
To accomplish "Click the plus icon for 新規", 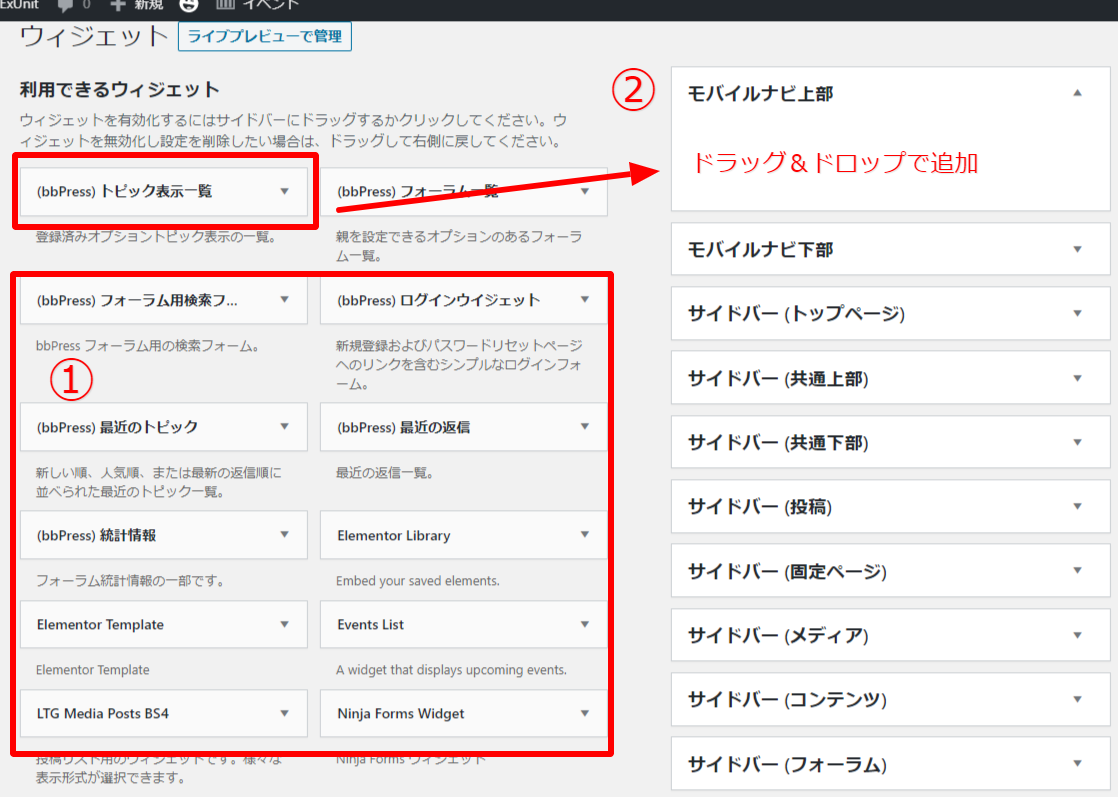I will pyautogui.click(x=119, y=4).
